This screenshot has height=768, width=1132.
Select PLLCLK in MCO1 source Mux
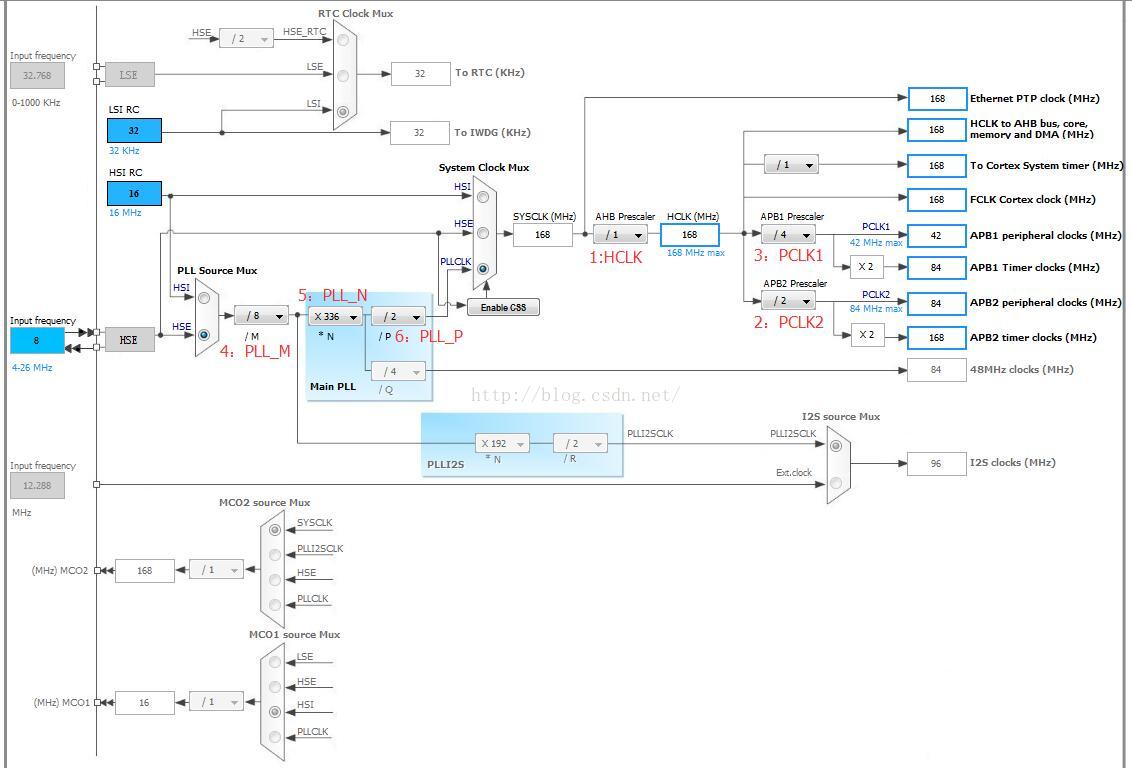[275, 737]
